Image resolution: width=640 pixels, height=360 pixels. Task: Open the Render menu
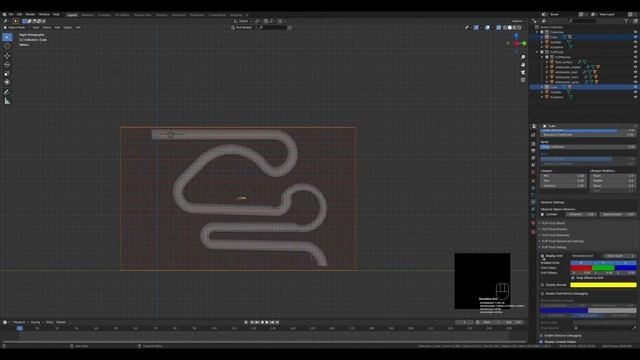tap(30, 14)
